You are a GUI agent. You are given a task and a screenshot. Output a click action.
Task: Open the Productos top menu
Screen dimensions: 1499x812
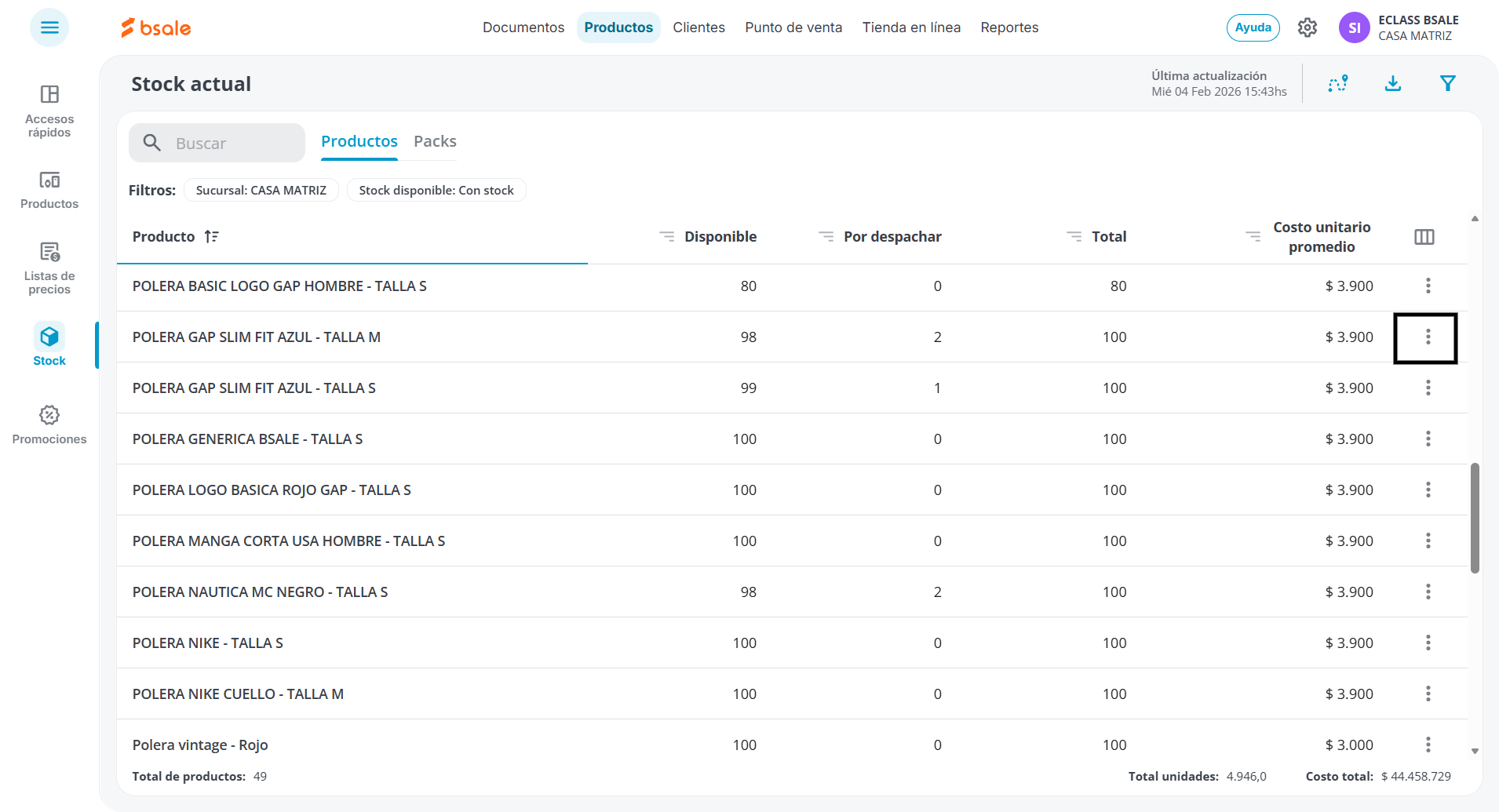coord(618,27)
